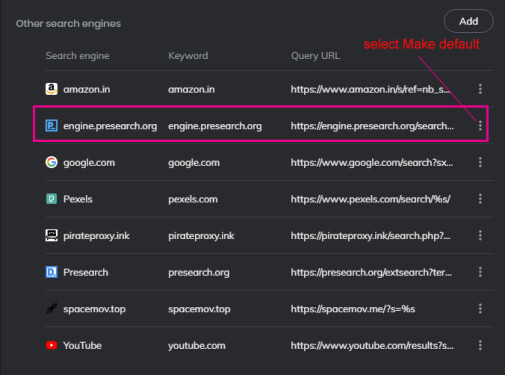Click the pexels.com keyword

[193, 199]
